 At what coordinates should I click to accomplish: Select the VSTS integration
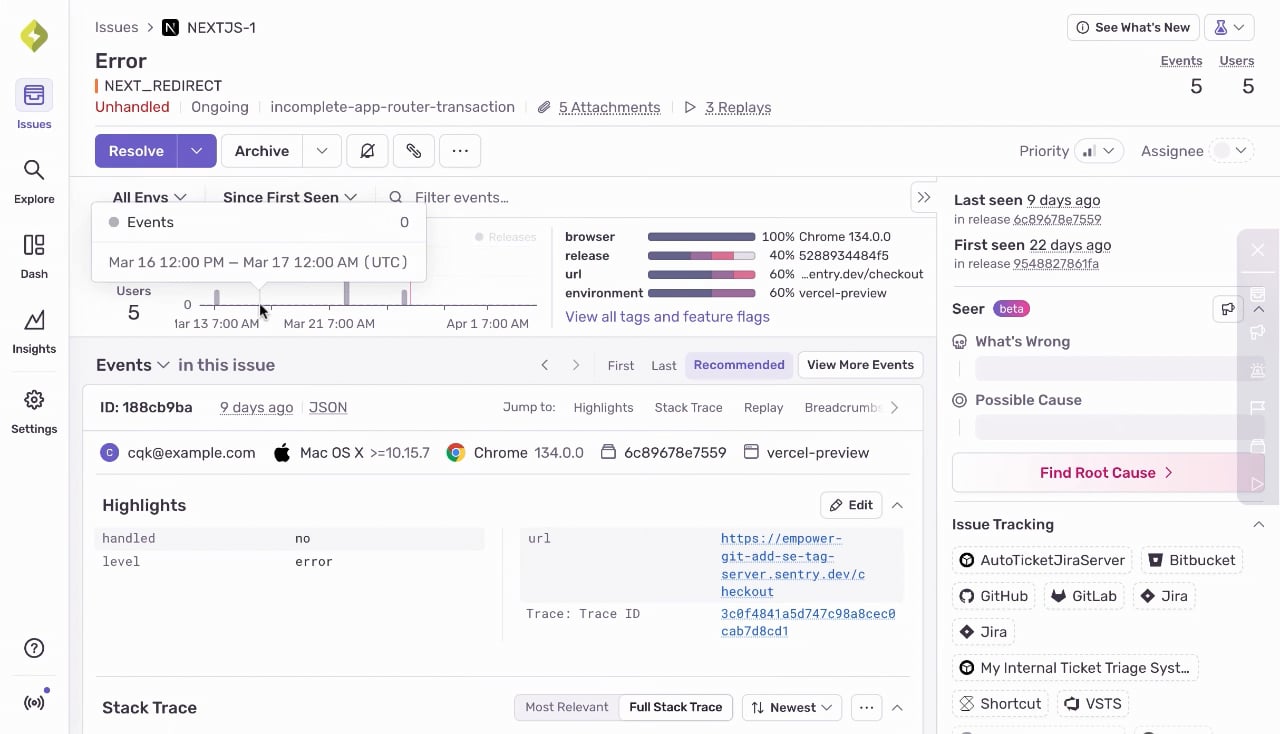(1092, 704)
